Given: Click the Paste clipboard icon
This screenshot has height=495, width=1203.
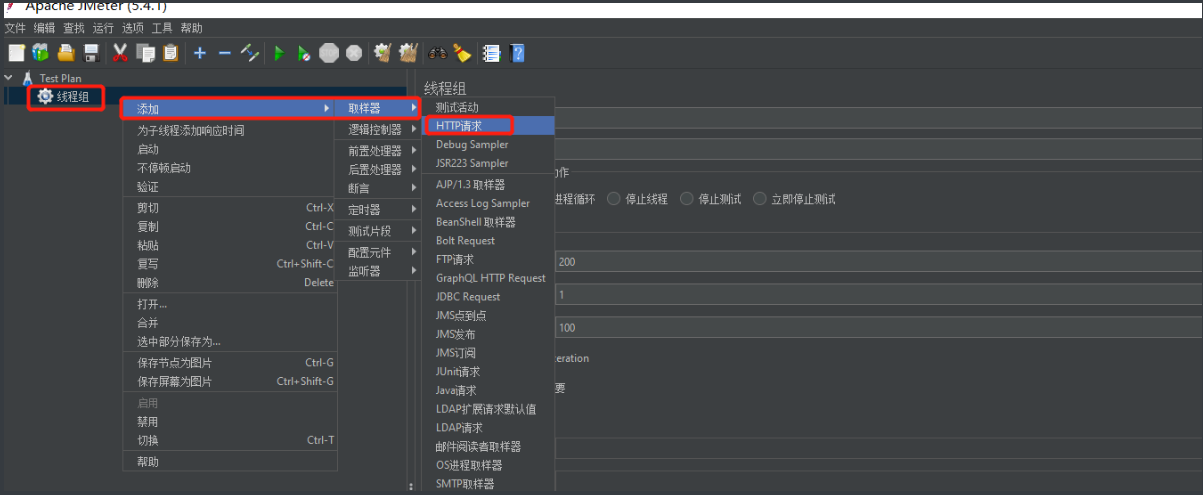Looking at the screenshot, I should (x=170, y=53).
